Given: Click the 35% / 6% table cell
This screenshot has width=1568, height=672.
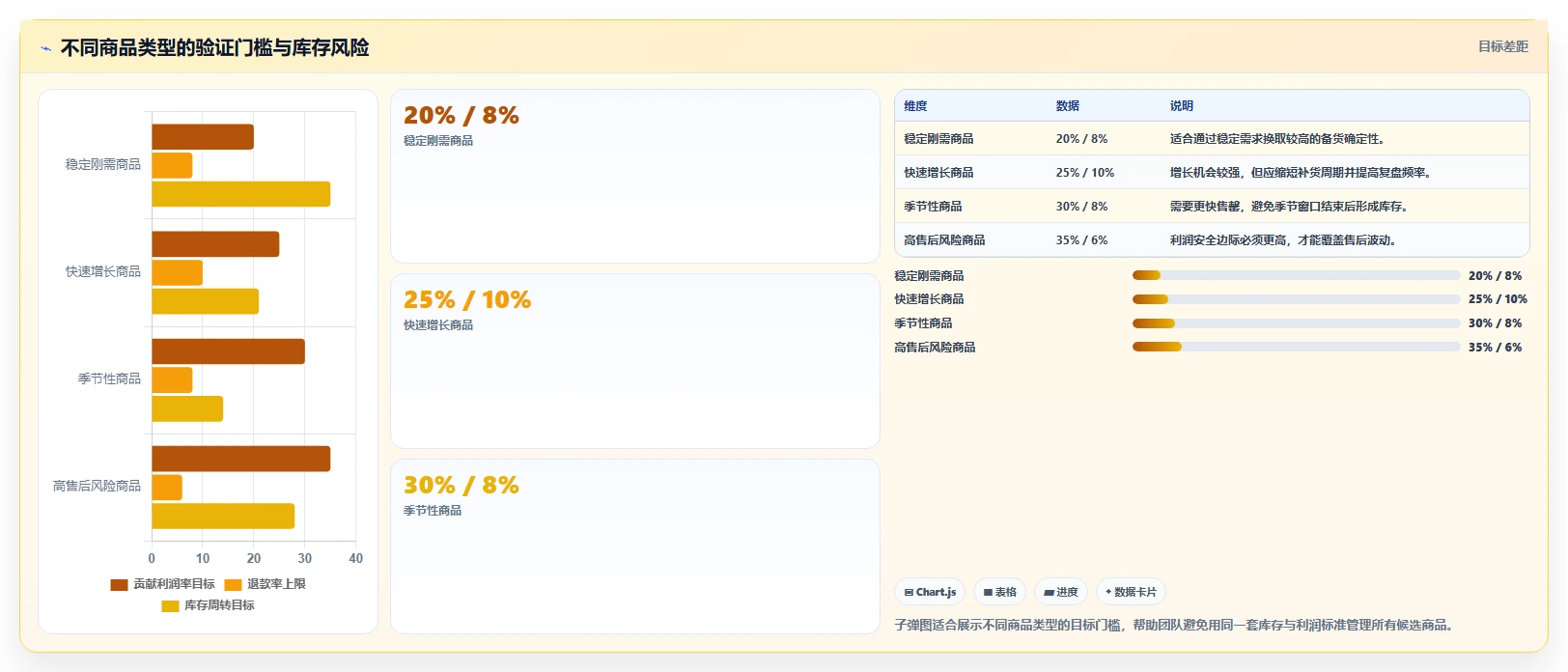Looking at the screenshot, I should coord(1081,240).
